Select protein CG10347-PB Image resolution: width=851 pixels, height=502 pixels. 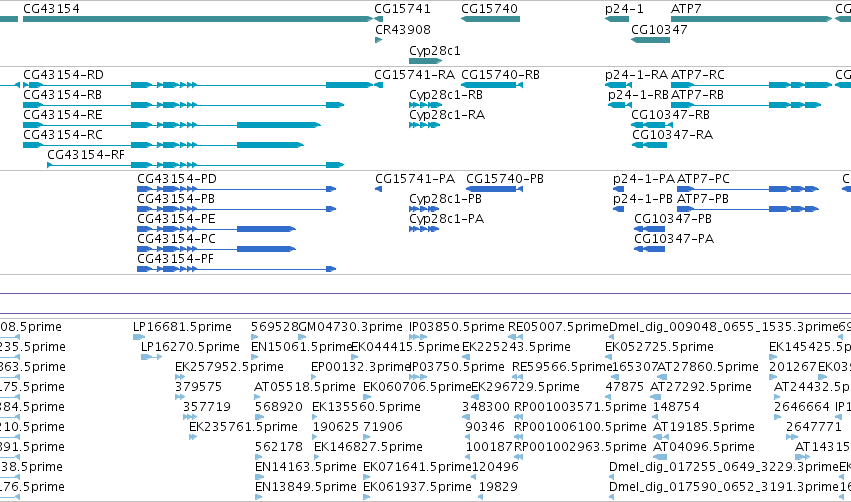coord(650,229)
